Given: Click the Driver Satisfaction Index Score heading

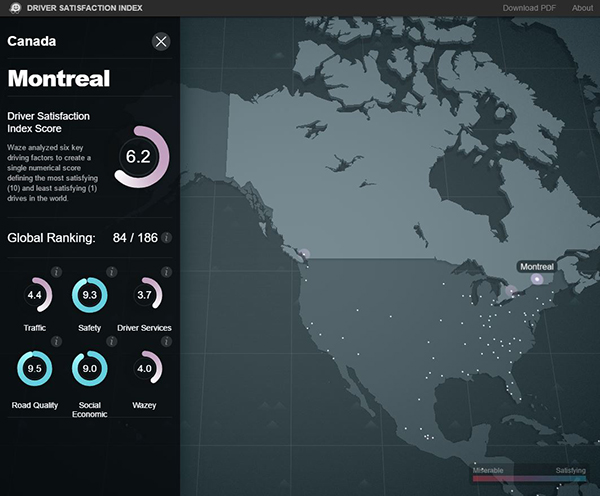Looking at the screenshot, I should pyautogui.click(x=49, y=122).
